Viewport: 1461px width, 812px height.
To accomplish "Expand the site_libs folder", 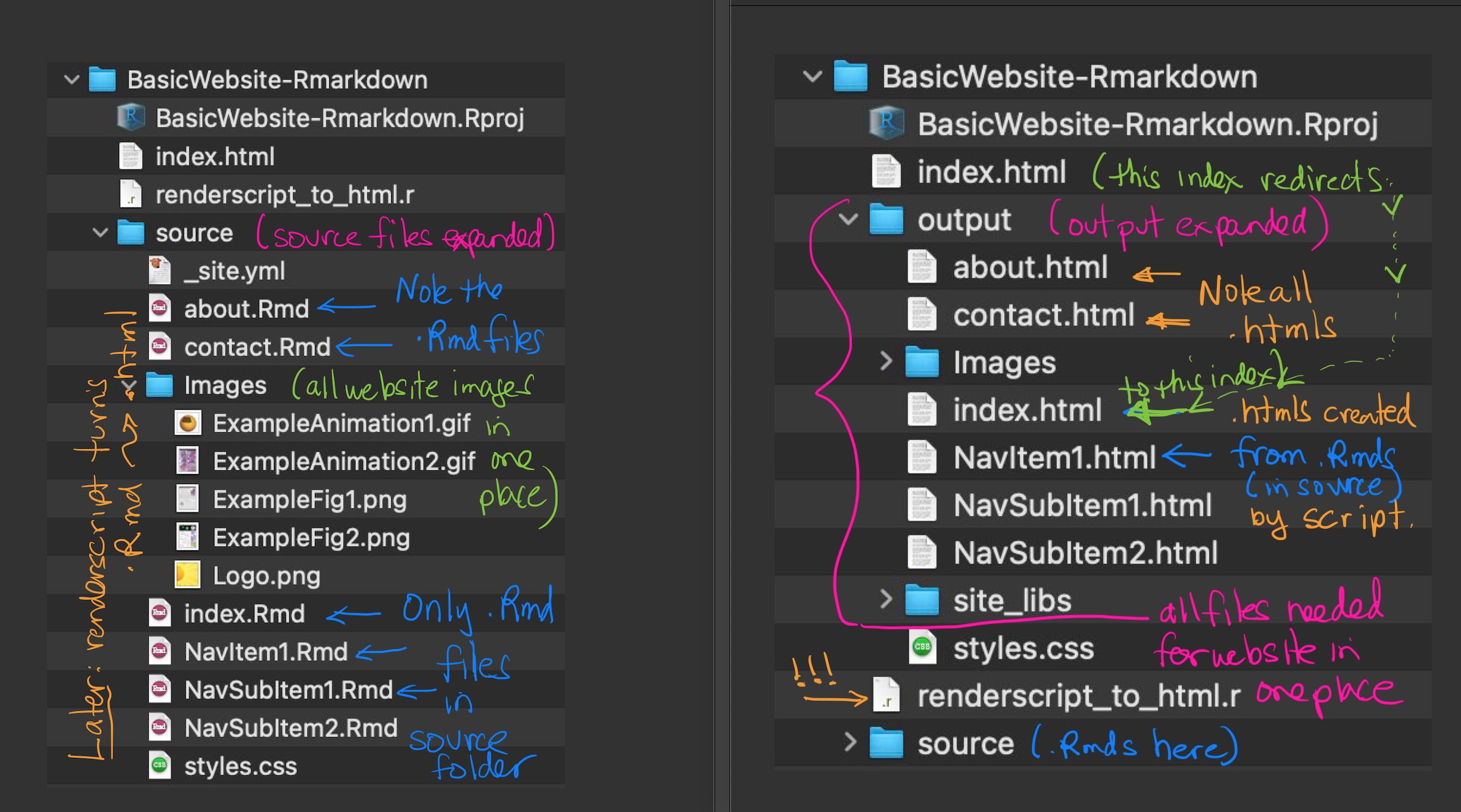I will coord(886,599).
